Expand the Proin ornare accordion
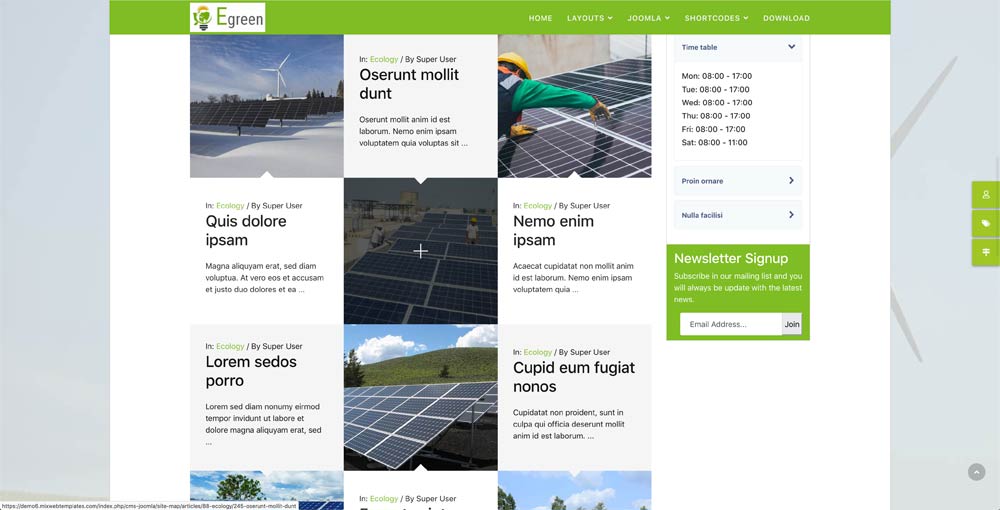1000x510 pixels. [x=738, y=181]
